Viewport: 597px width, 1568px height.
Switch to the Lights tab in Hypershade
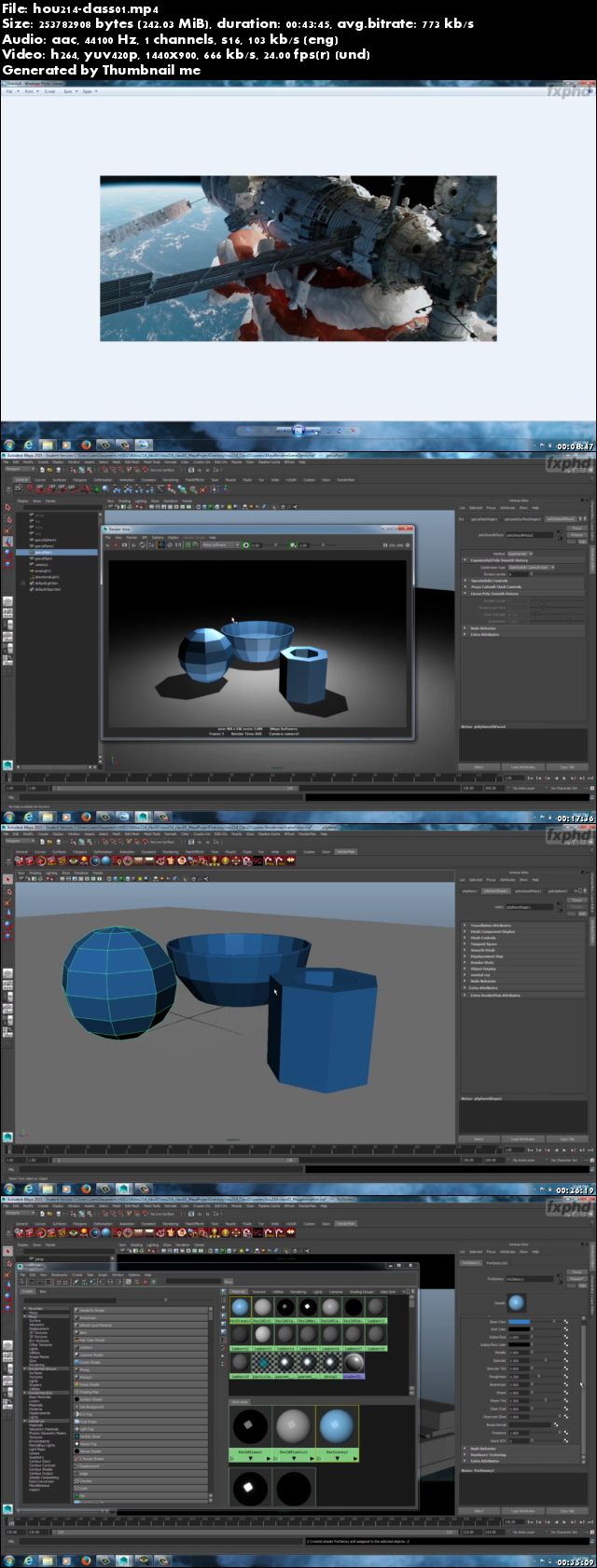317,1291
